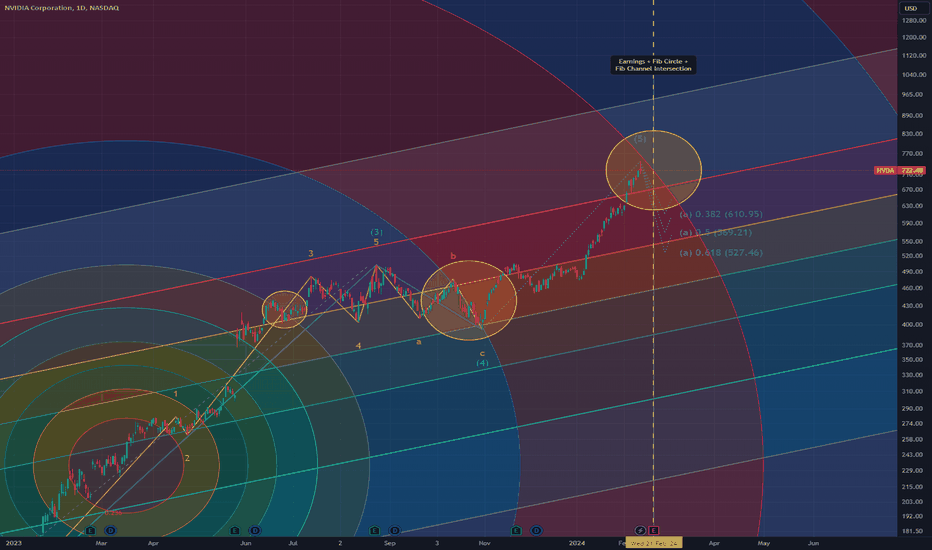Select the (a) 0.382 (610.95) Fib label

(x=721, y=214)
